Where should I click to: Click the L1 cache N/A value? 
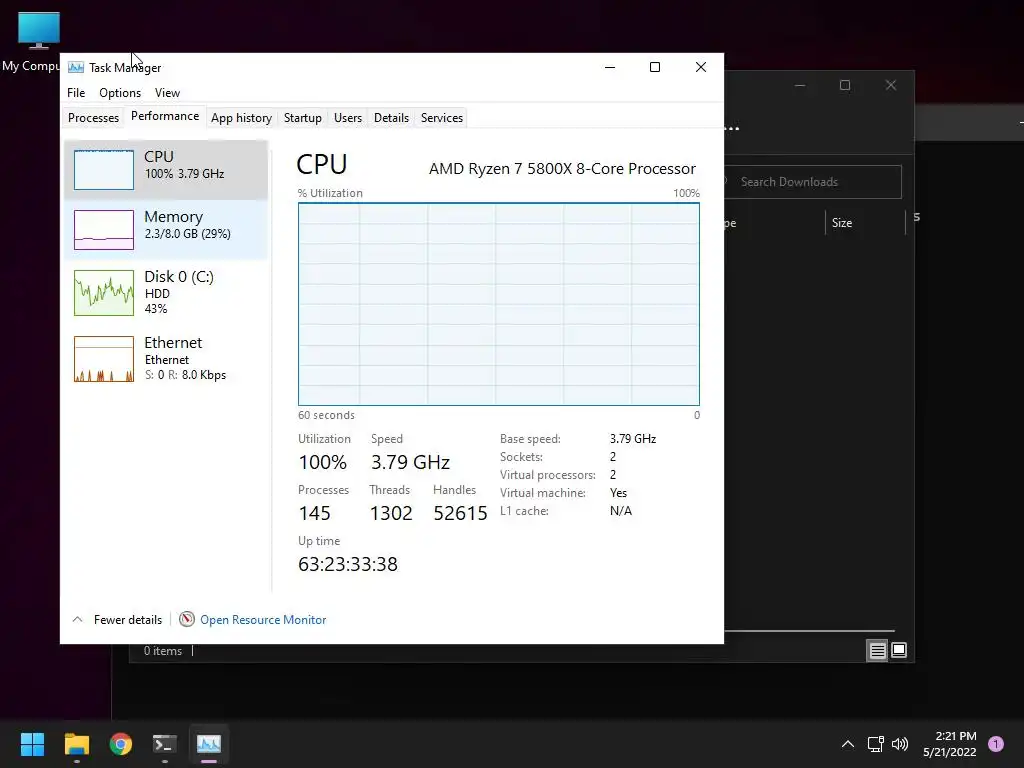click(620, 511)
